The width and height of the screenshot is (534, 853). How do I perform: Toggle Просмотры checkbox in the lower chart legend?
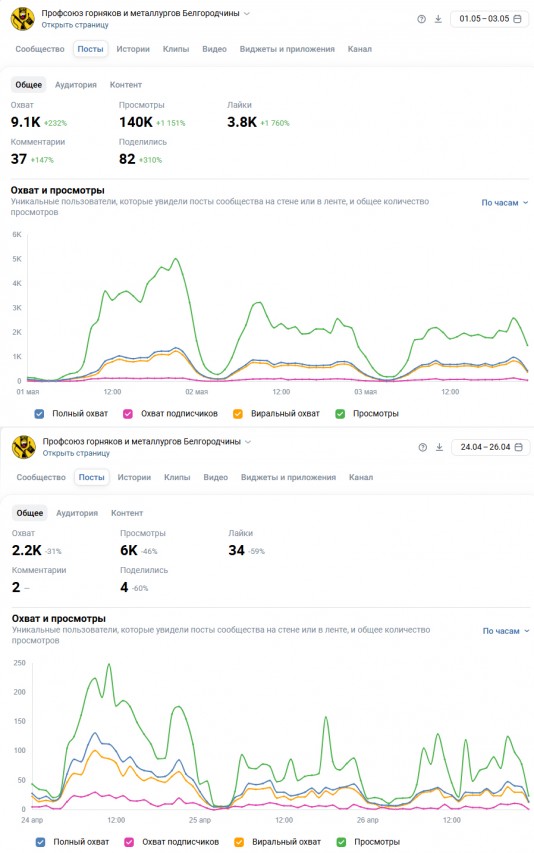341,842
